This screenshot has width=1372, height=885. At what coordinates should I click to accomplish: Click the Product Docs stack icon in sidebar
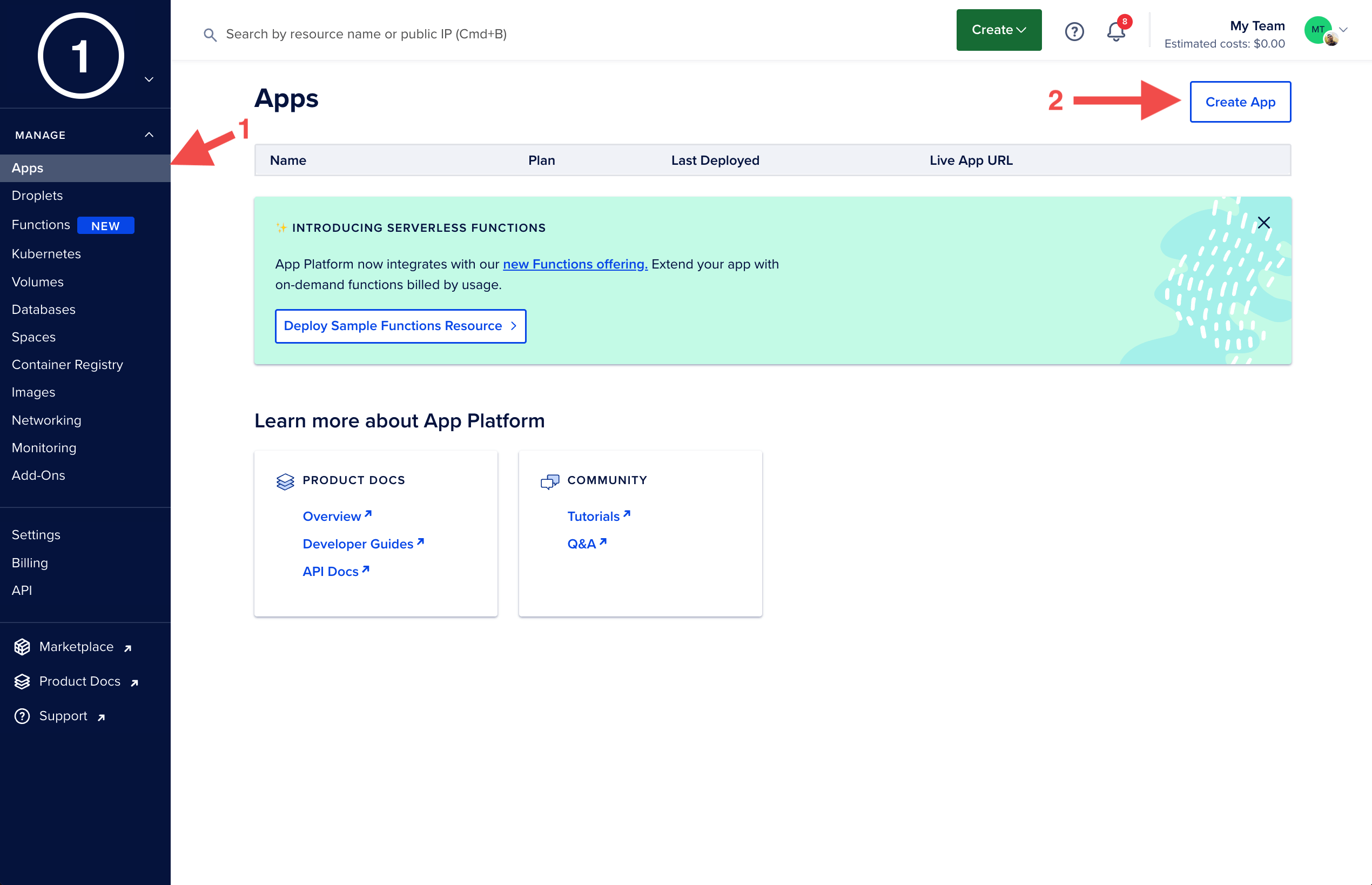(x=22, y=681)
